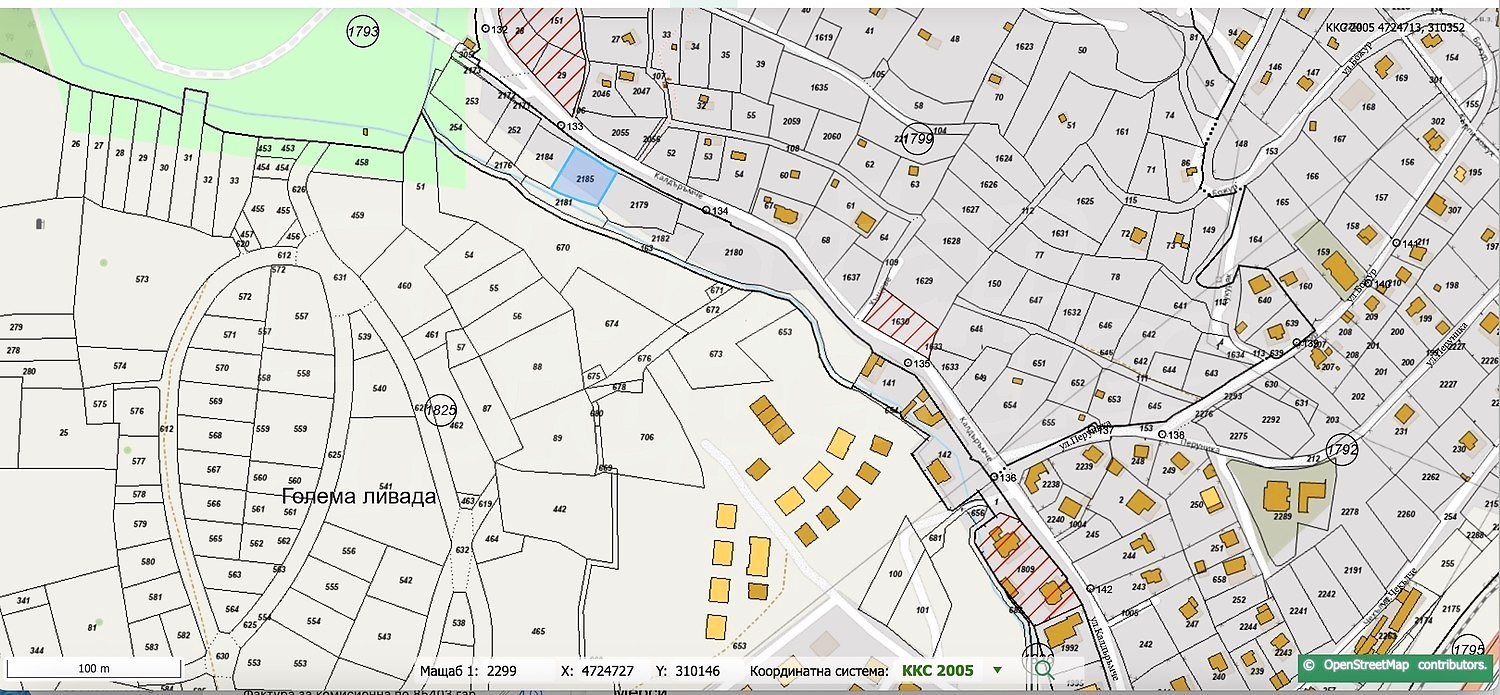
Task: Click the magnifier globe search icon
Action: pyautogui.click(x=1043, y=669)
